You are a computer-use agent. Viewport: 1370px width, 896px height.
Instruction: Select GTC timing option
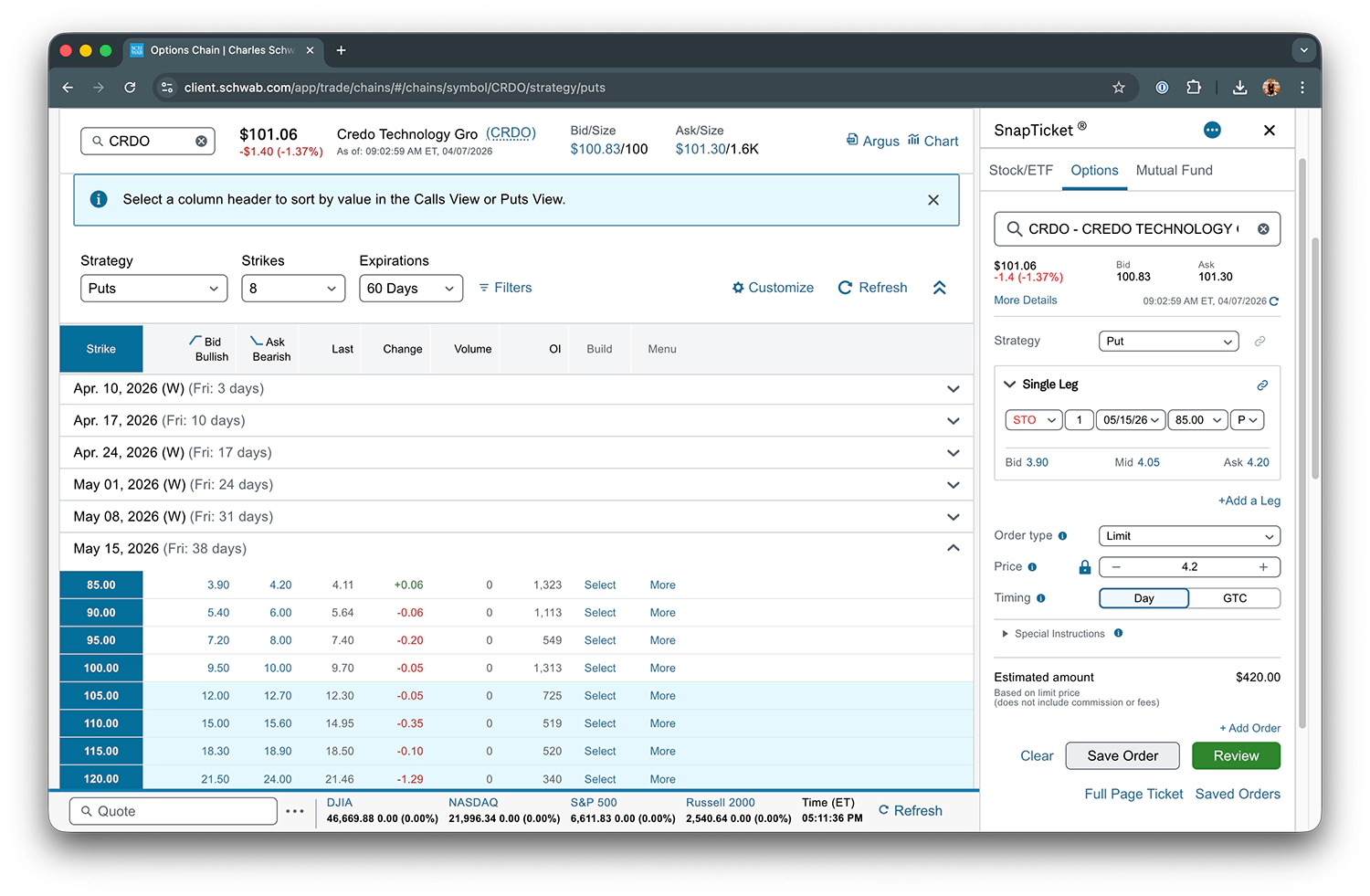tap(1235, 598)
